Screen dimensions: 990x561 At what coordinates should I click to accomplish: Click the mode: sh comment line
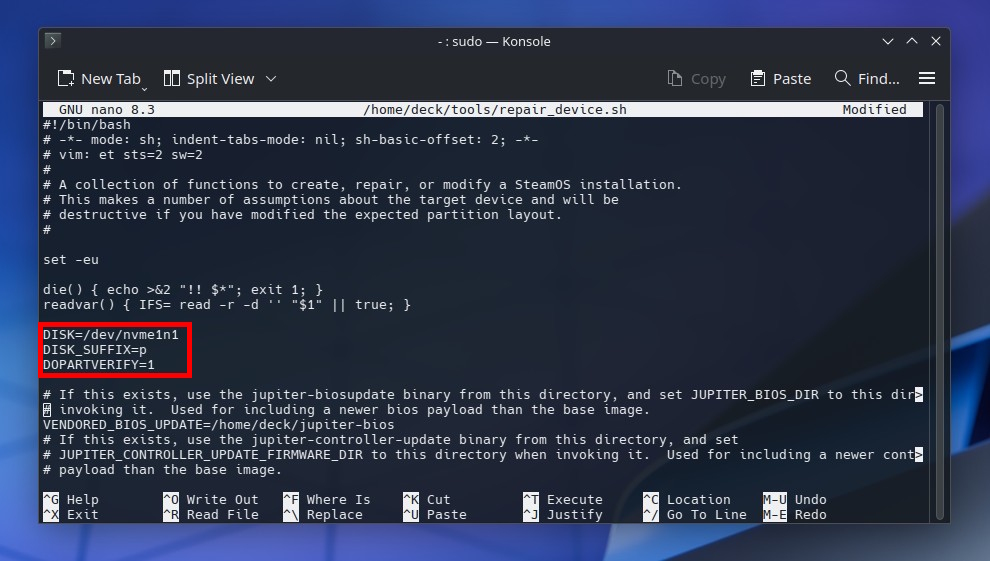(290, 139)
